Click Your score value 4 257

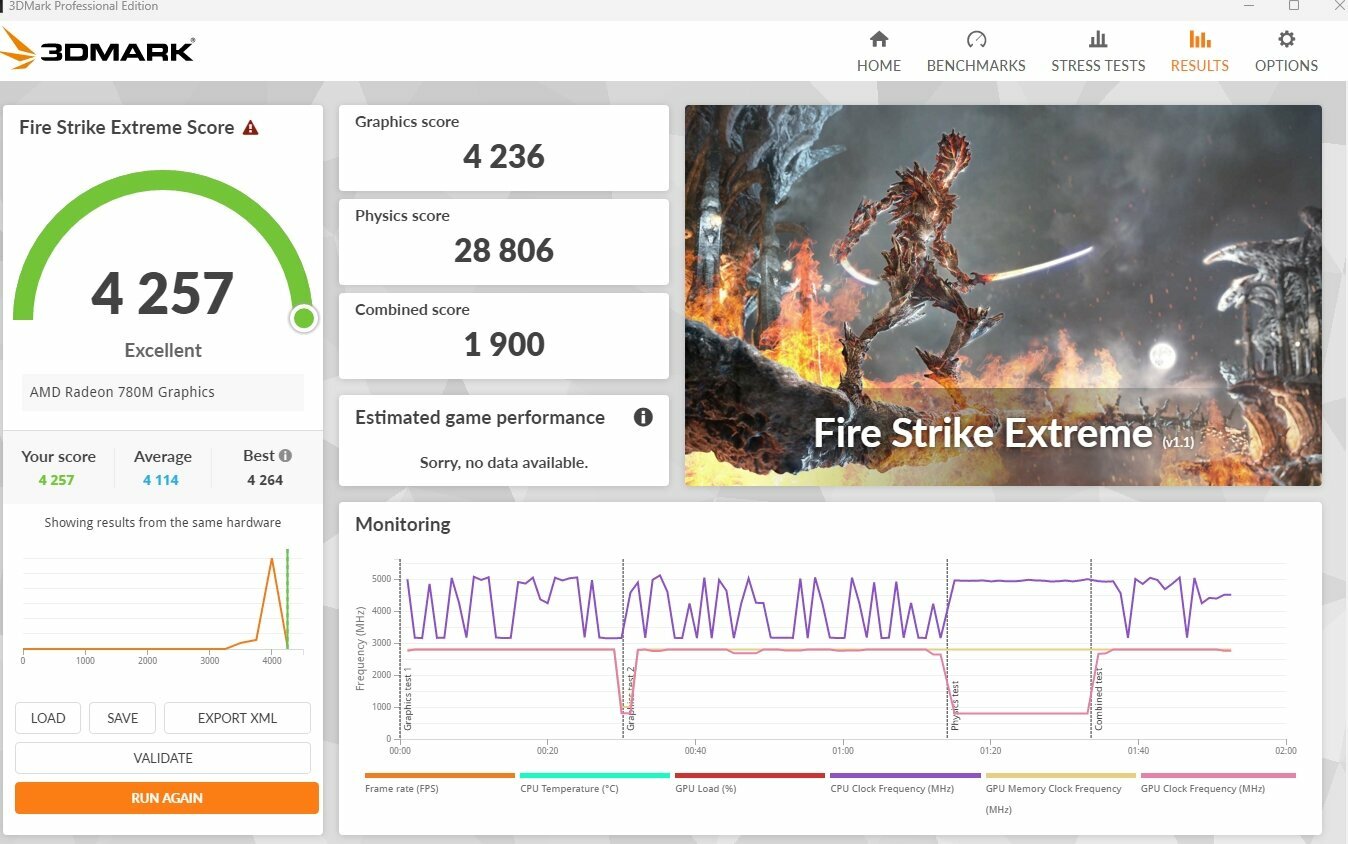57,480
